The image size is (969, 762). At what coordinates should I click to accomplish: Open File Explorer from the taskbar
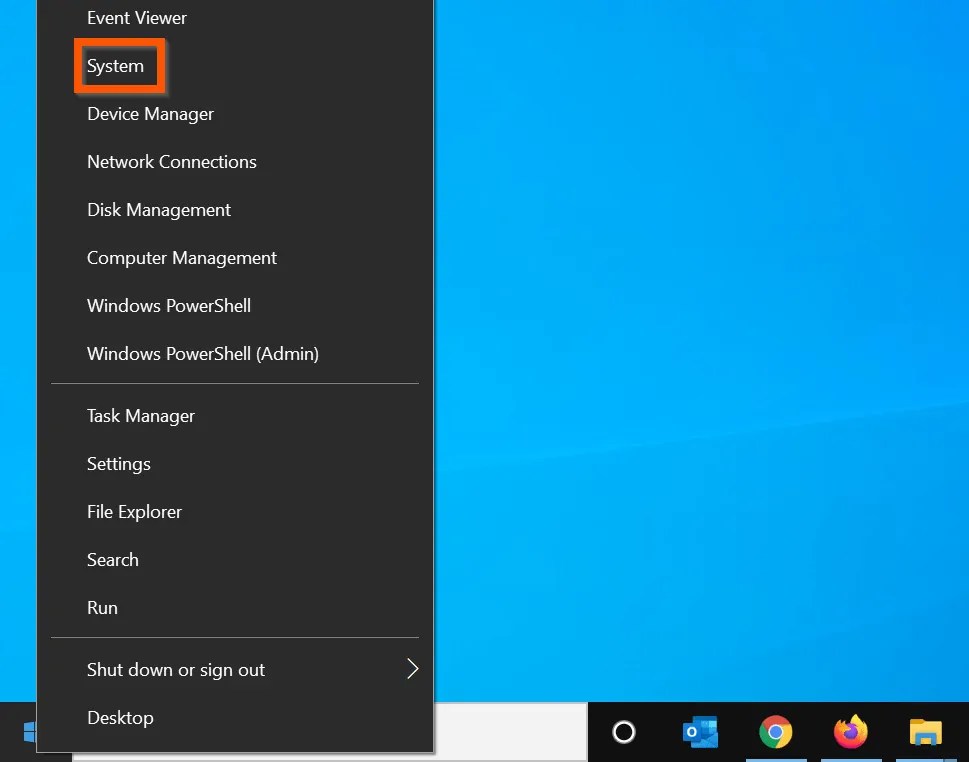pyautogui.click(x=925, y=732)
